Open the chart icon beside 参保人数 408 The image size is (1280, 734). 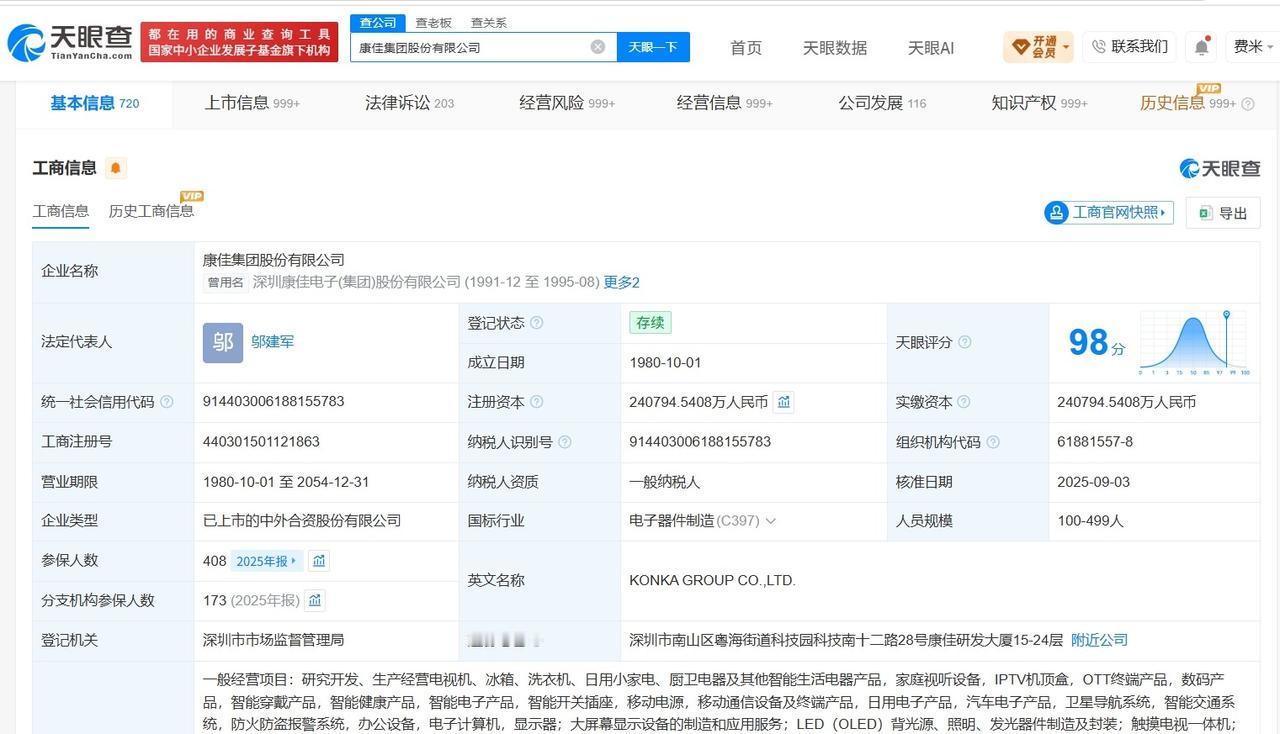319,561
